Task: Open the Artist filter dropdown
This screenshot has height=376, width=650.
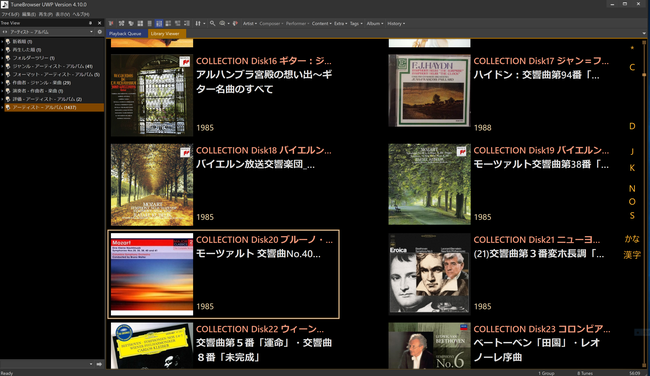Action: pos(250,24)
